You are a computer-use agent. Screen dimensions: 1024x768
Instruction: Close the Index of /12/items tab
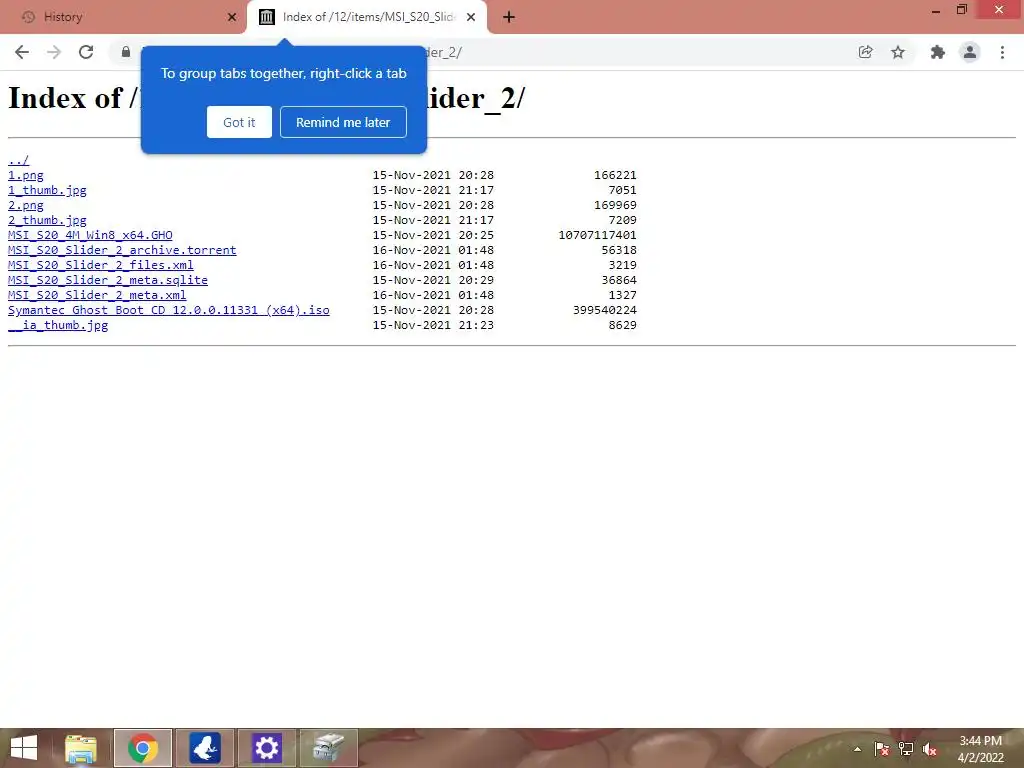pos(471,17)
